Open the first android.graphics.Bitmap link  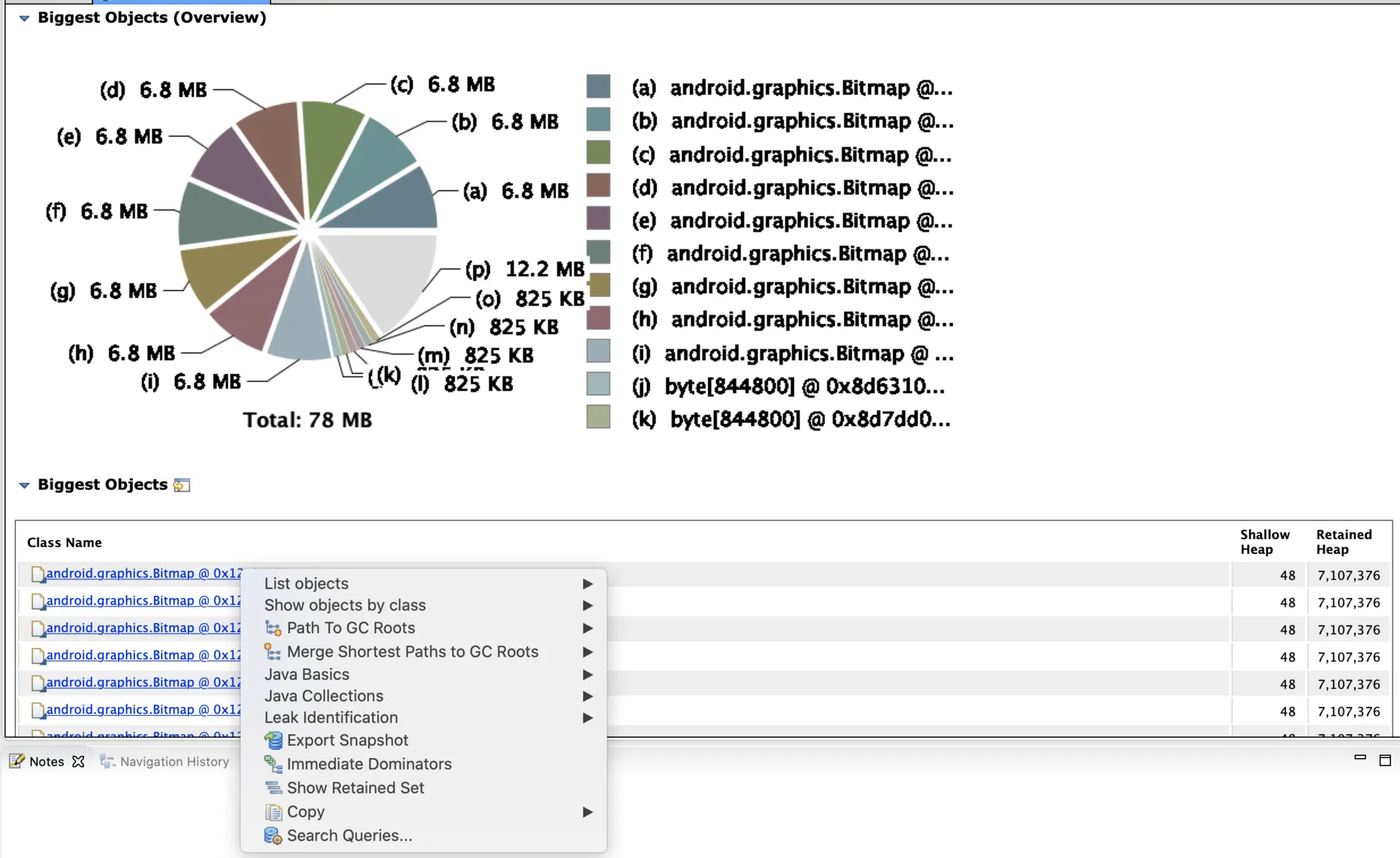point(143,573)
